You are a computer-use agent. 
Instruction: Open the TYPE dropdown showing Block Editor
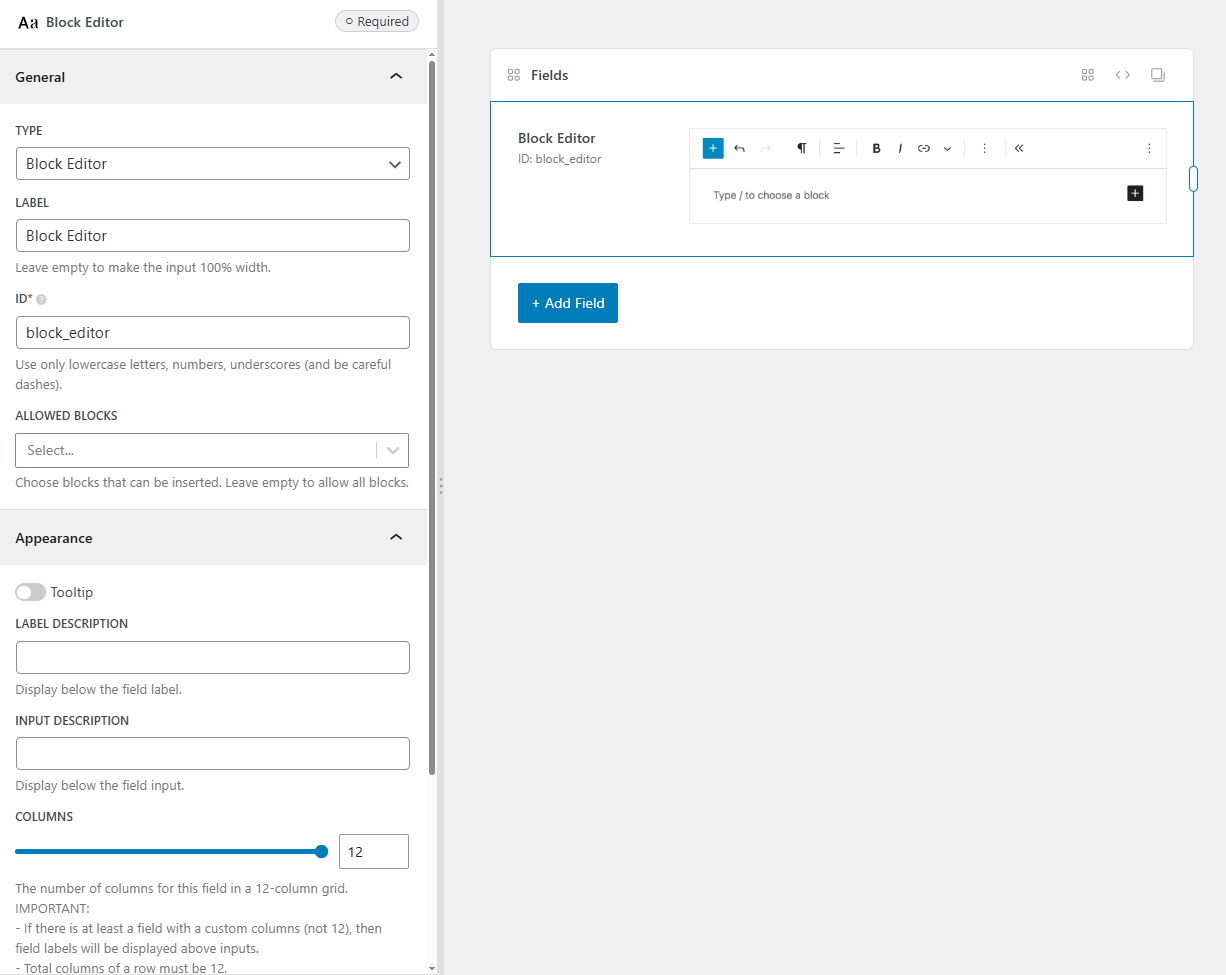(212, 163)
